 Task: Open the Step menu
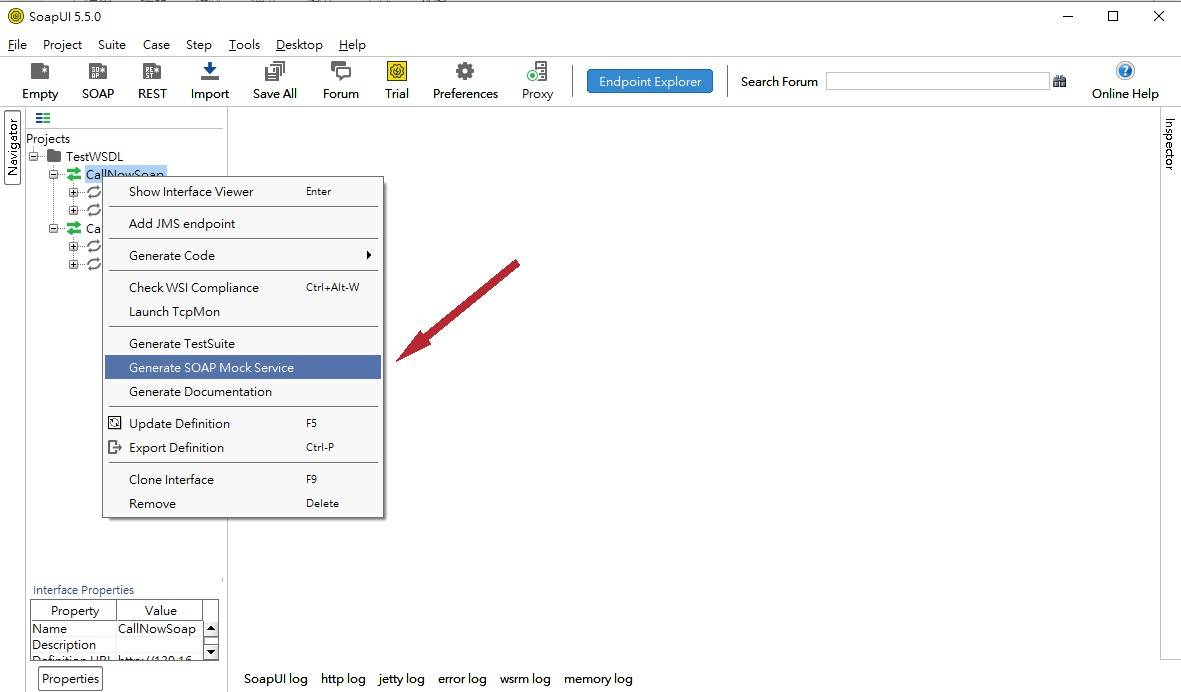point(199,44)
